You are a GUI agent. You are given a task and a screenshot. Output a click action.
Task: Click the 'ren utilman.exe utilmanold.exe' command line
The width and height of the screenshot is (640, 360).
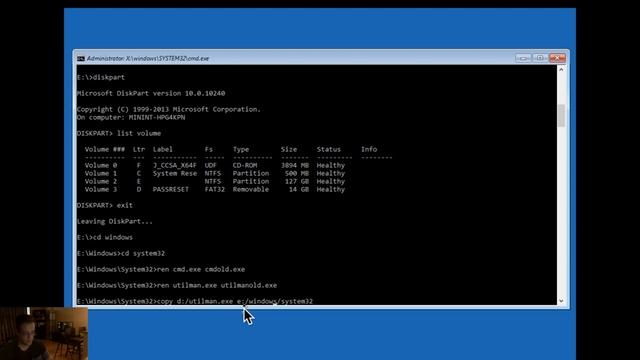(x=177, y=285)
